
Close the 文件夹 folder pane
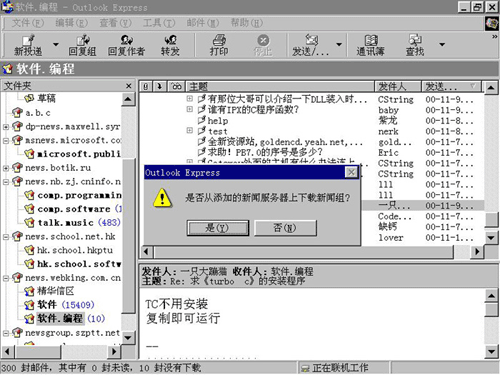pyautogui.click(x=129, y=86)
